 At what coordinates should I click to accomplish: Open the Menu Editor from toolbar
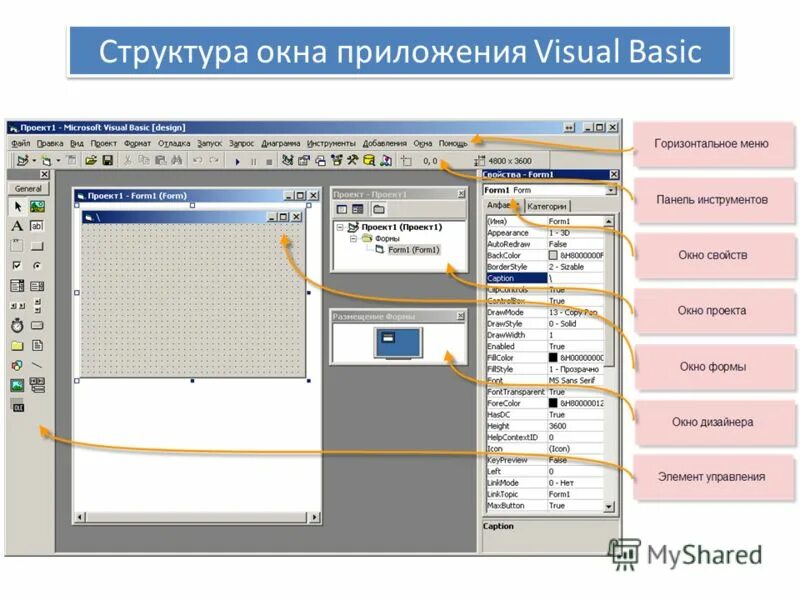(x=71, y=161)
